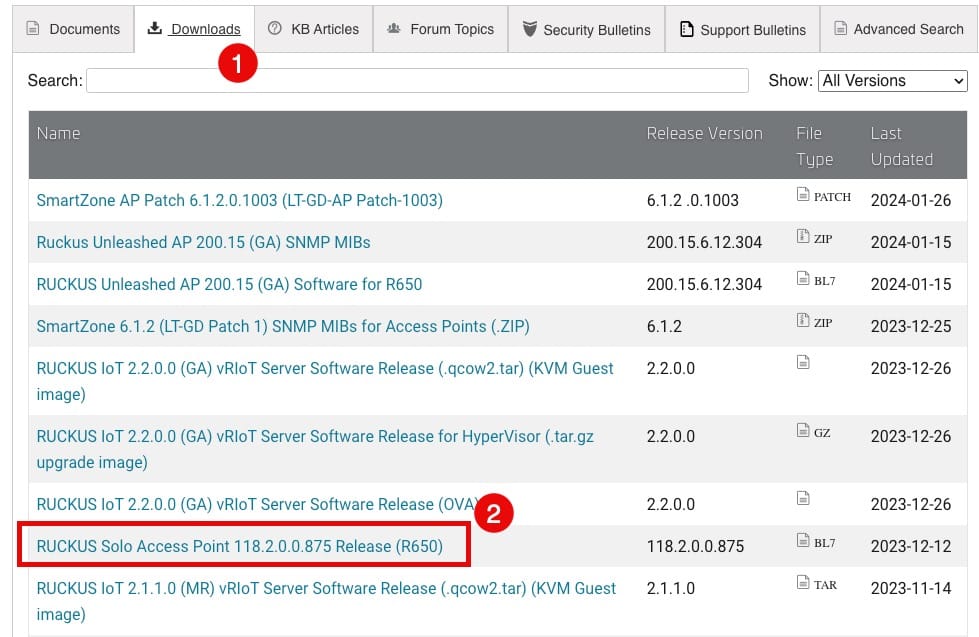Click the Search input field
Viewport: 979px width, 637px height.
[x=417, y=81]
